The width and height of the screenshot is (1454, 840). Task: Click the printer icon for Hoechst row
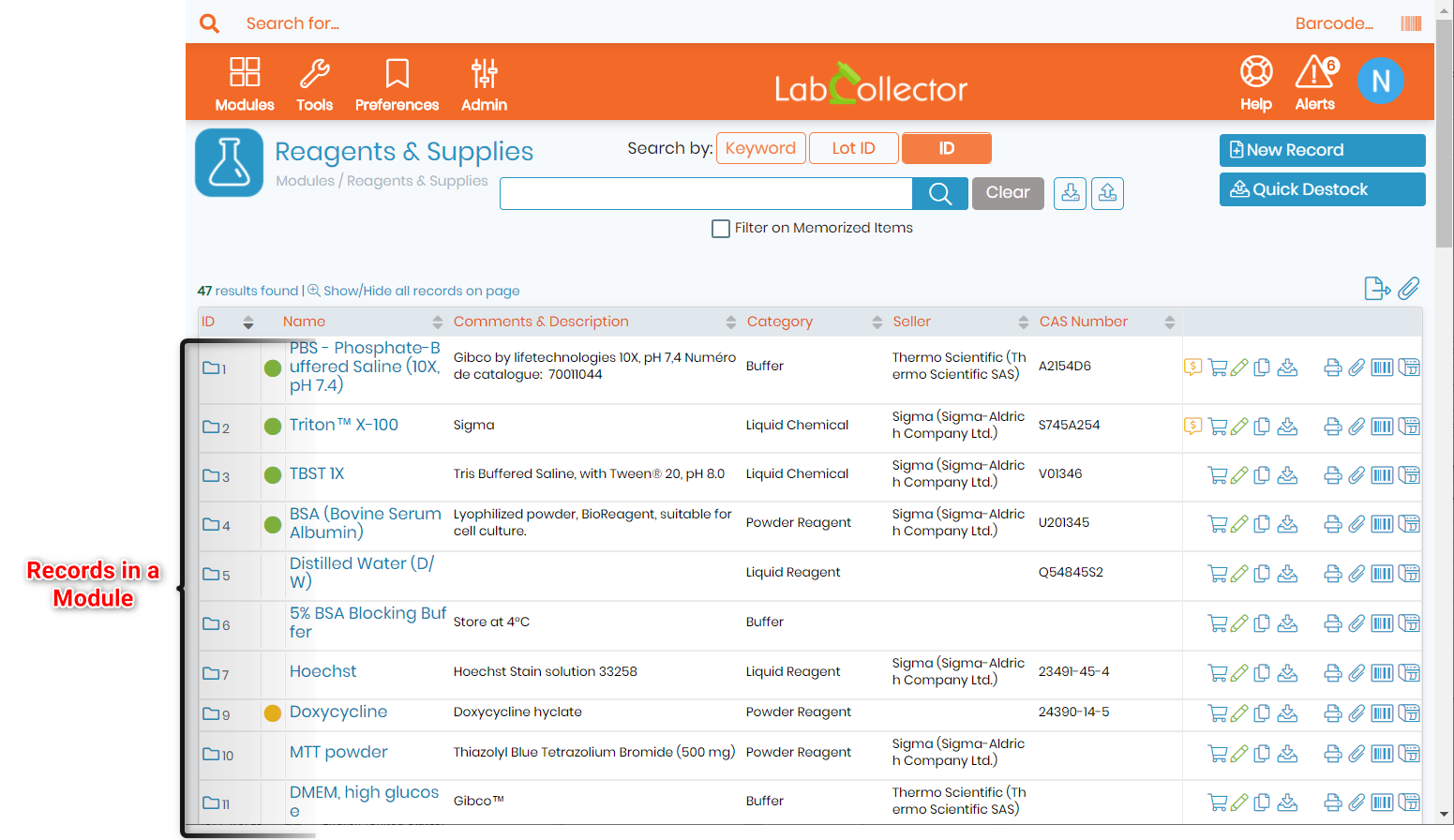click(x=1332, y=673)
